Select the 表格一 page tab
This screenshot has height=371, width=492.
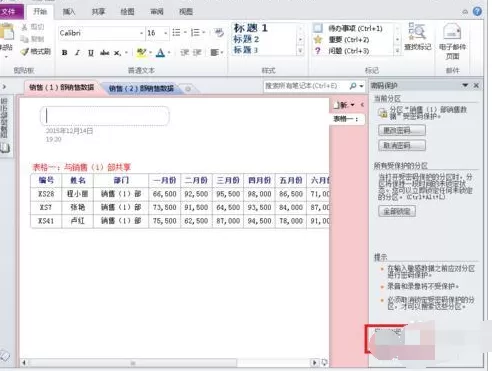348,119
